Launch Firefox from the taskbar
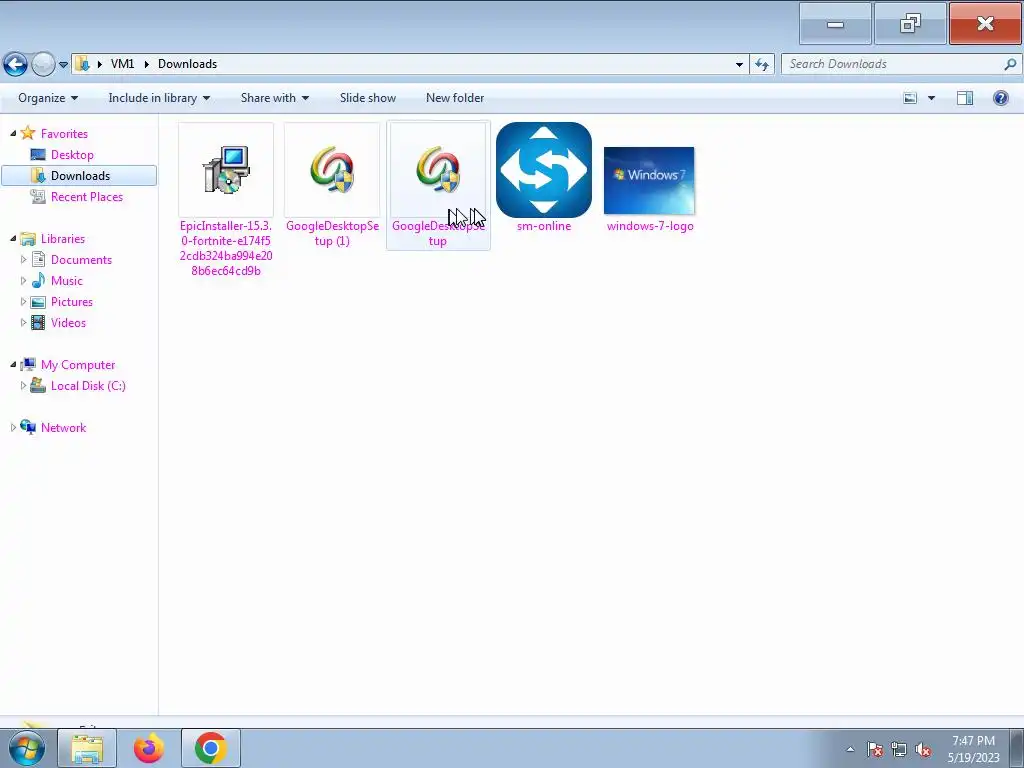Image resolution: width=1024 pixels, height=768 pixels. click(149, 748)
